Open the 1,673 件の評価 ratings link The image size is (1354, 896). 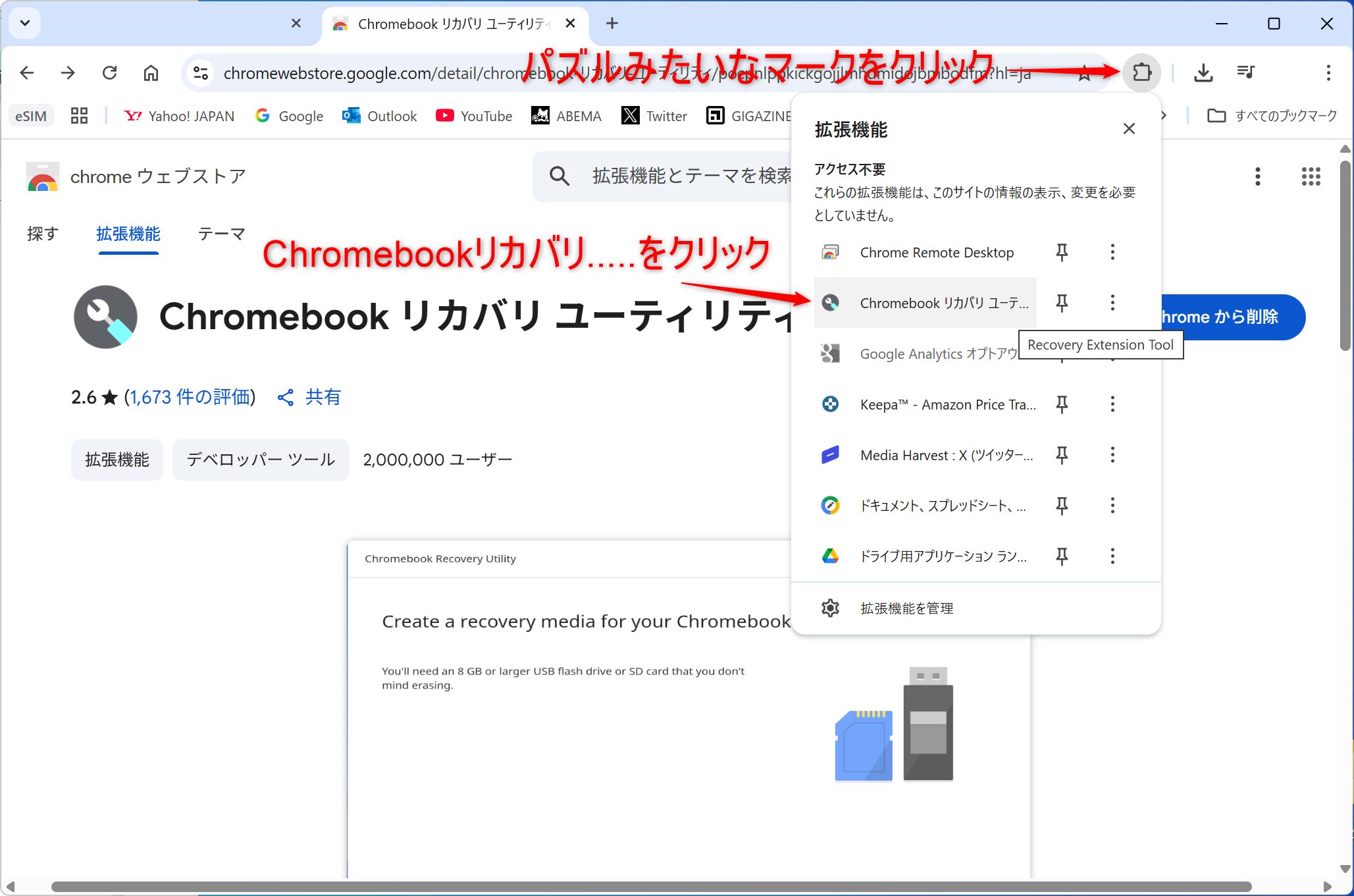tap(190, 397)
